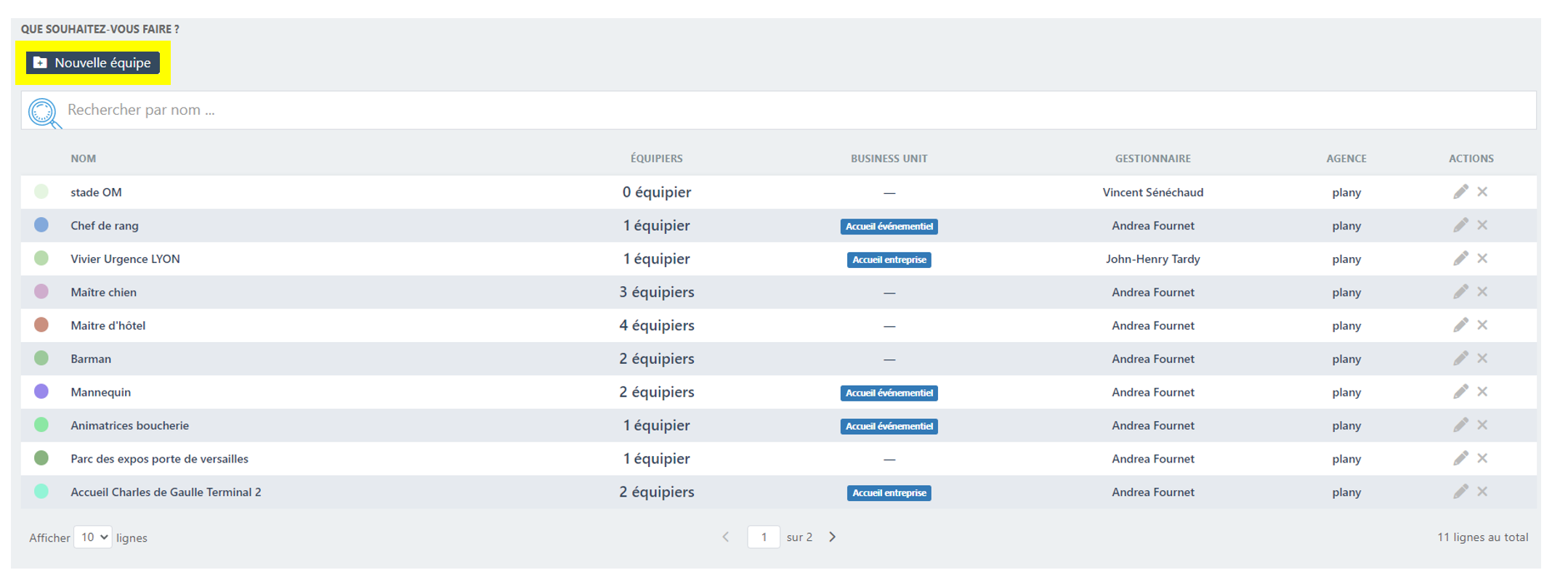Image resolution: width=1568 pixels, height=586 pixels.
Task: Click Accueil entreprise tag for Vivier Urgence LYON
Action: coord(889,260)
